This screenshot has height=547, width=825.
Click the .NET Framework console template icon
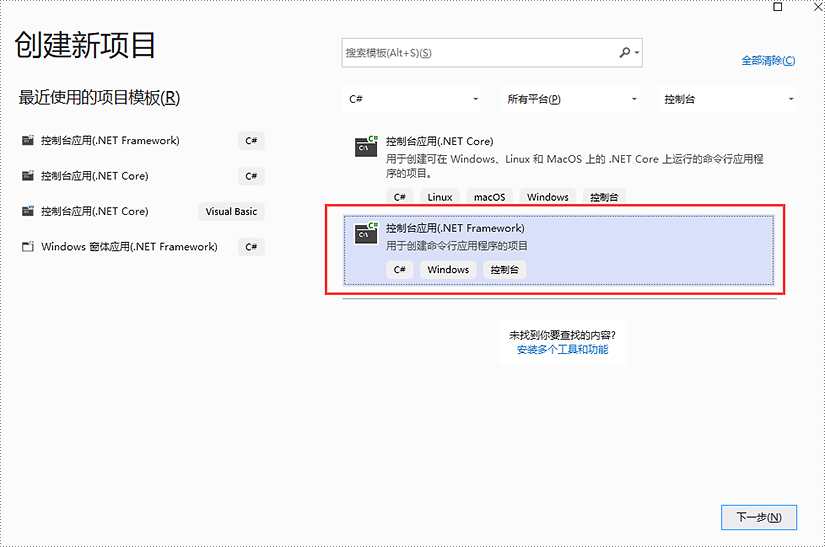pos(366,233)
